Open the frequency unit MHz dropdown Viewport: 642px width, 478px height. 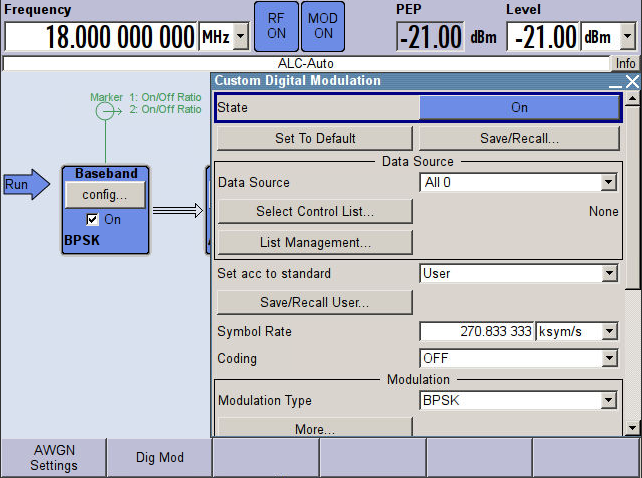pos(241,38)
